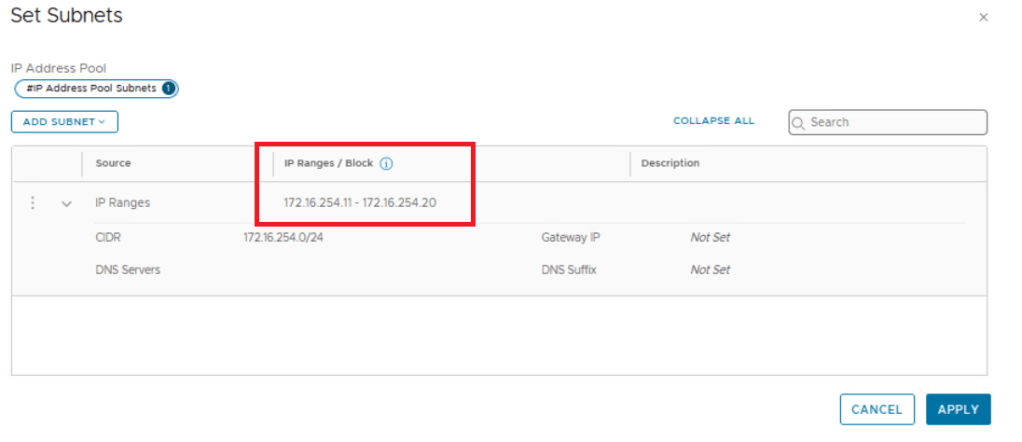Close the Set Subnets dialog
Screen dimensions: 1022x442
pyautogui.click(x=983, y=17)
